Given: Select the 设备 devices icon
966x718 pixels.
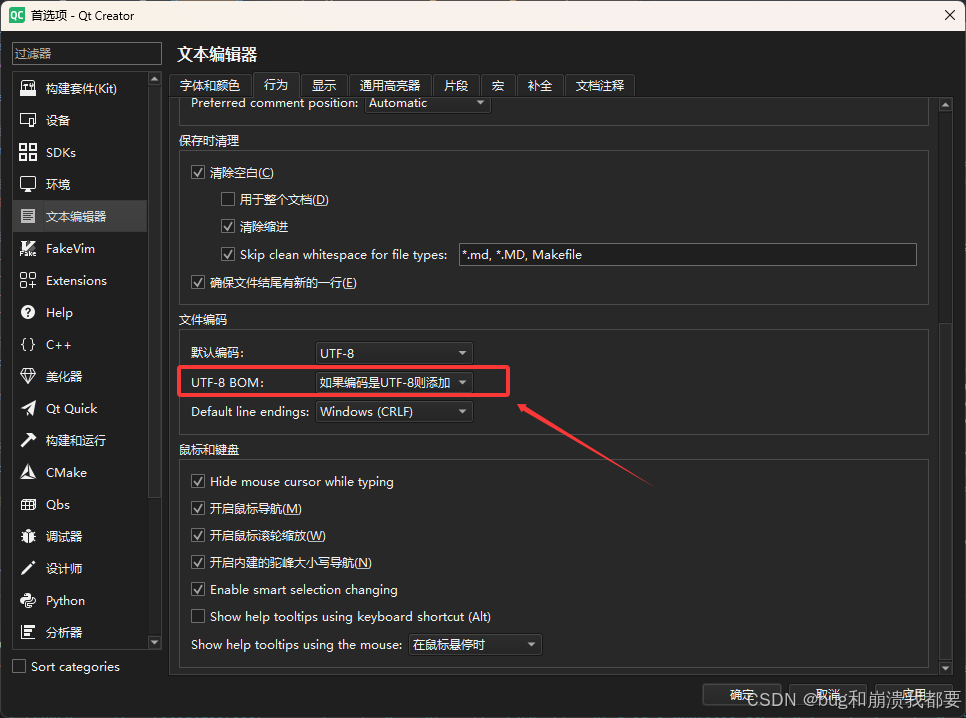Looking at the screenshot, I should tap(28, 120).
